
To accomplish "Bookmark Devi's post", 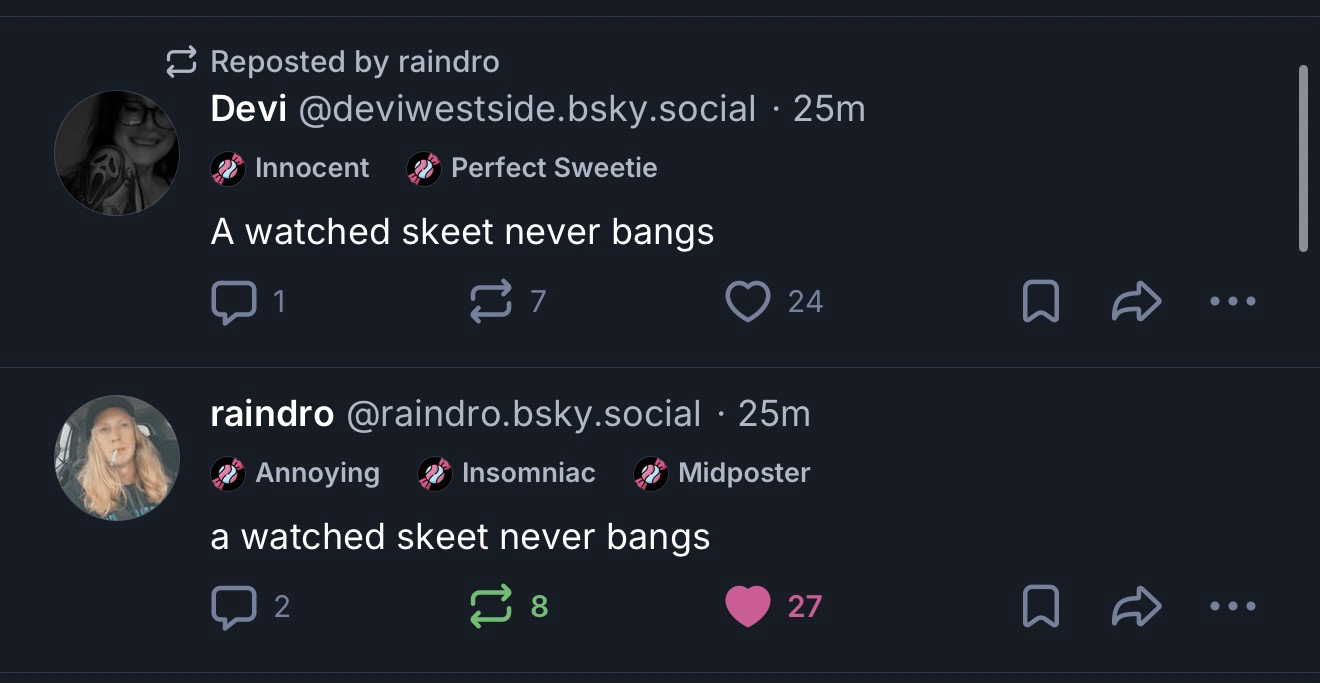I will pos(1041,301).
